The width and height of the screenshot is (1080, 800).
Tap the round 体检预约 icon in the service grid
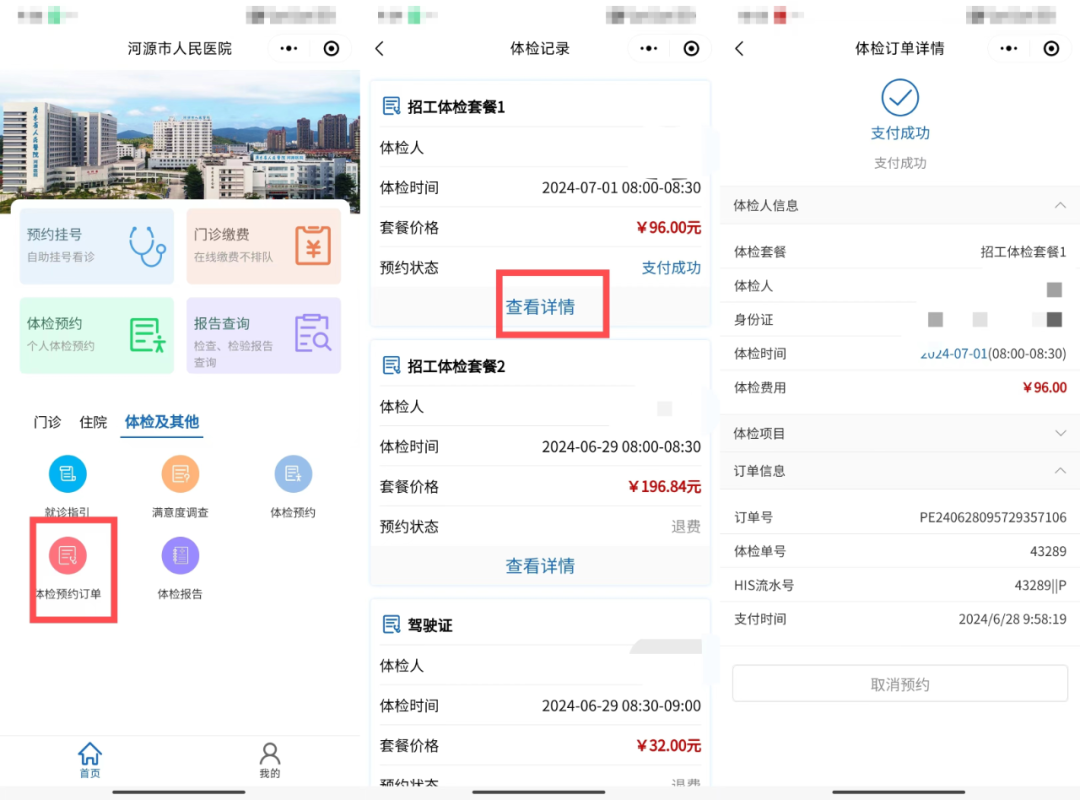point(293,474)
